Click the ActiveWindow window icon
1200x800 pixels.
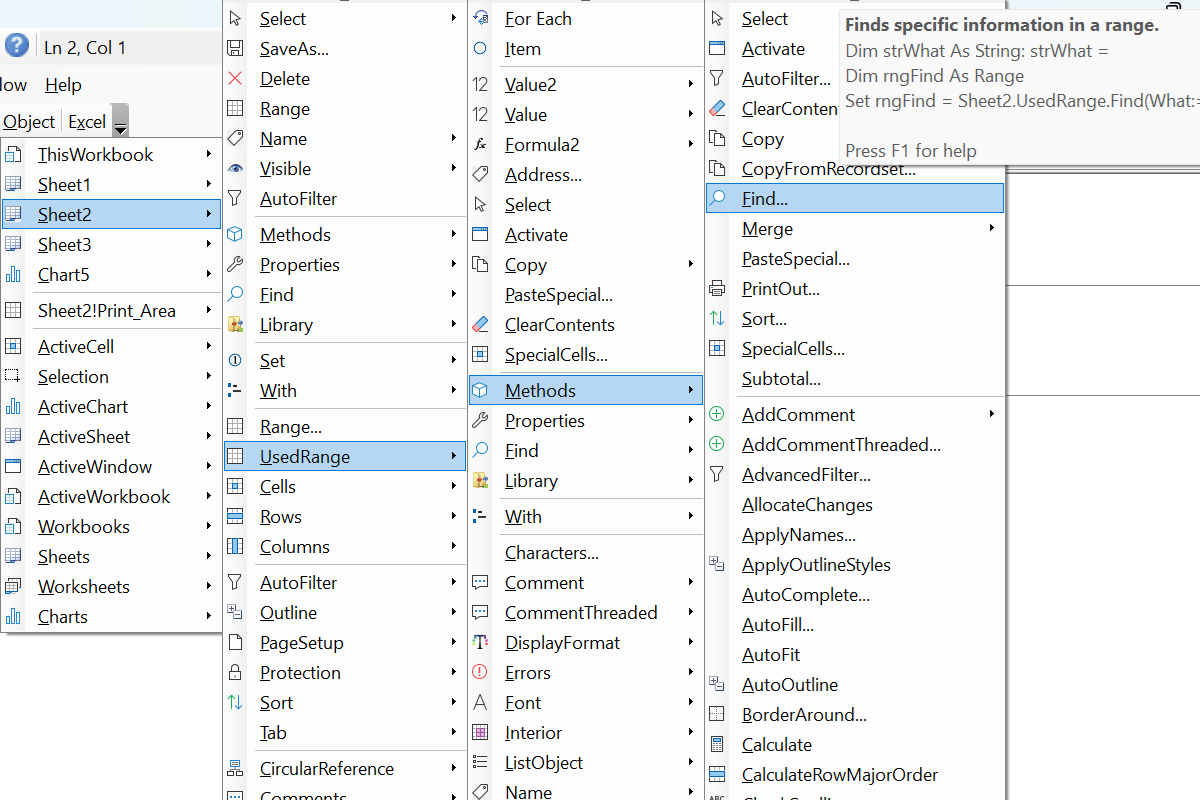[x=13, y=466]
